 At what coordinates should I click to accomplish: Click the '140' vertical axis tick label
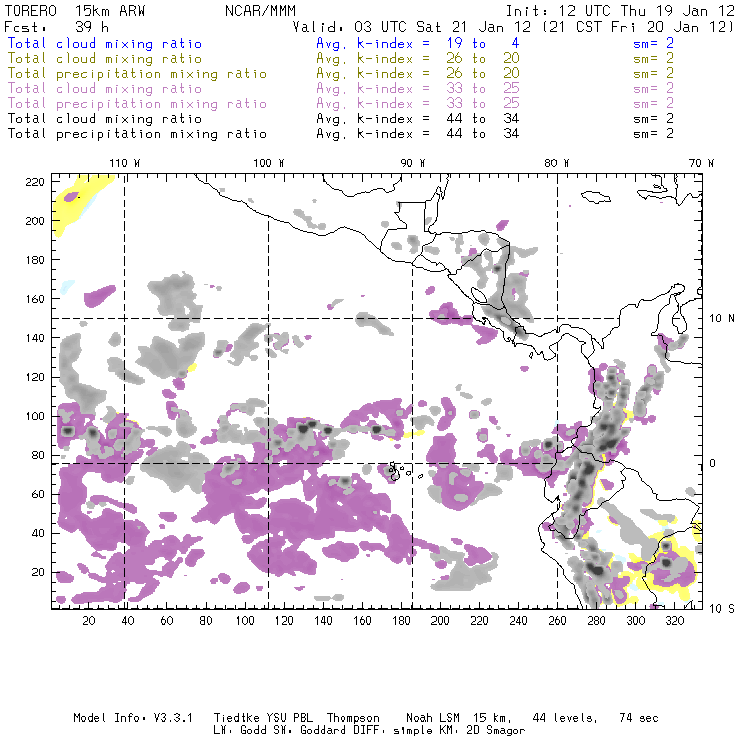(35, 338)
